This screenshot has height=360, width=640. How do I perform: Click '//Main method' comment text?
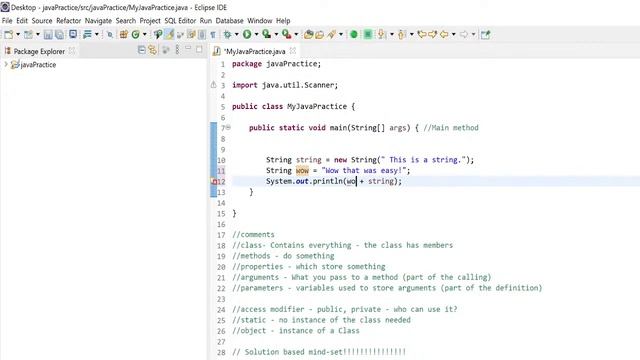pyautogui.click(x=451, y=128)
